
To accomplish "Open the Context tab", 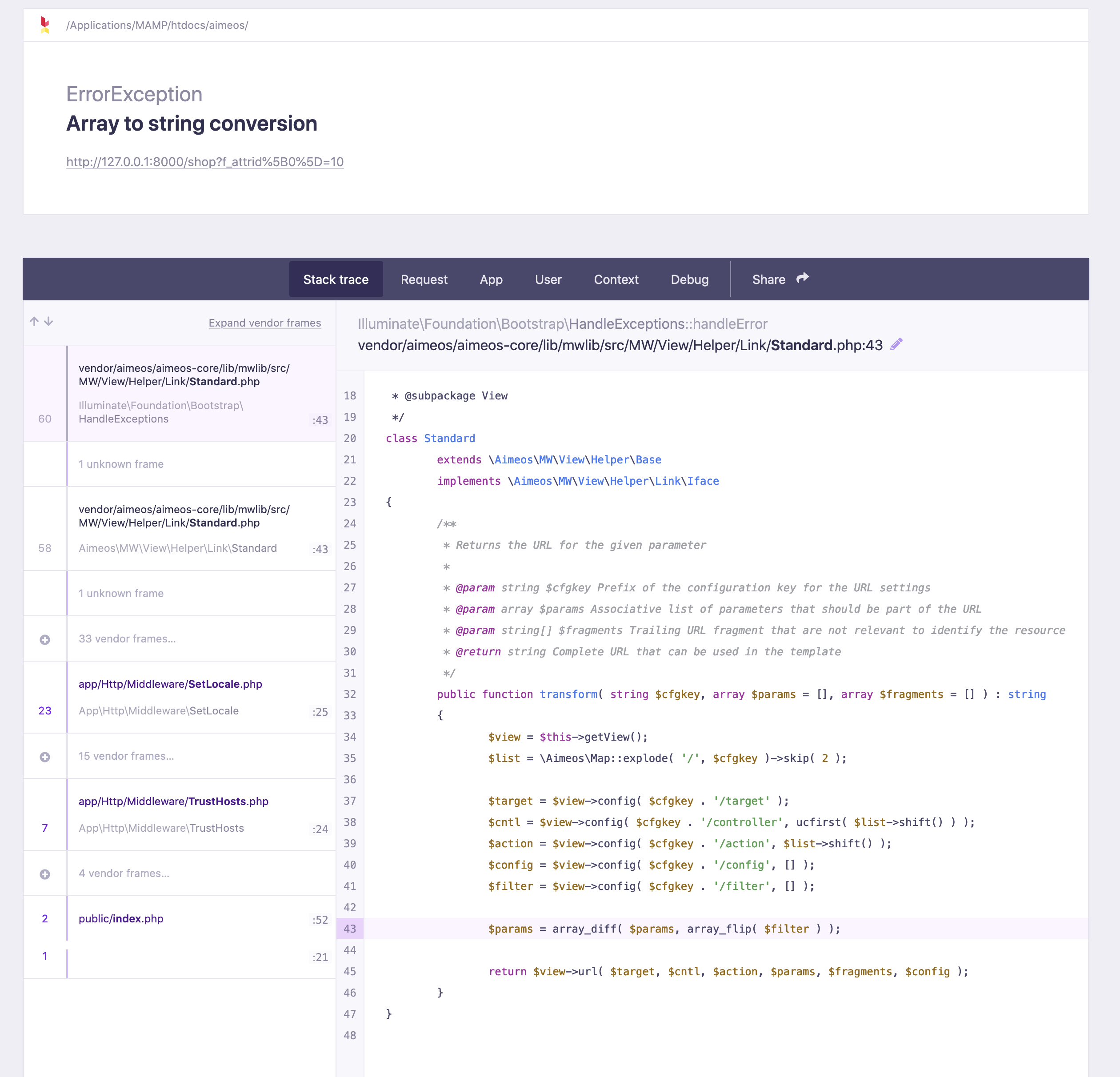I will click(616, 279).
